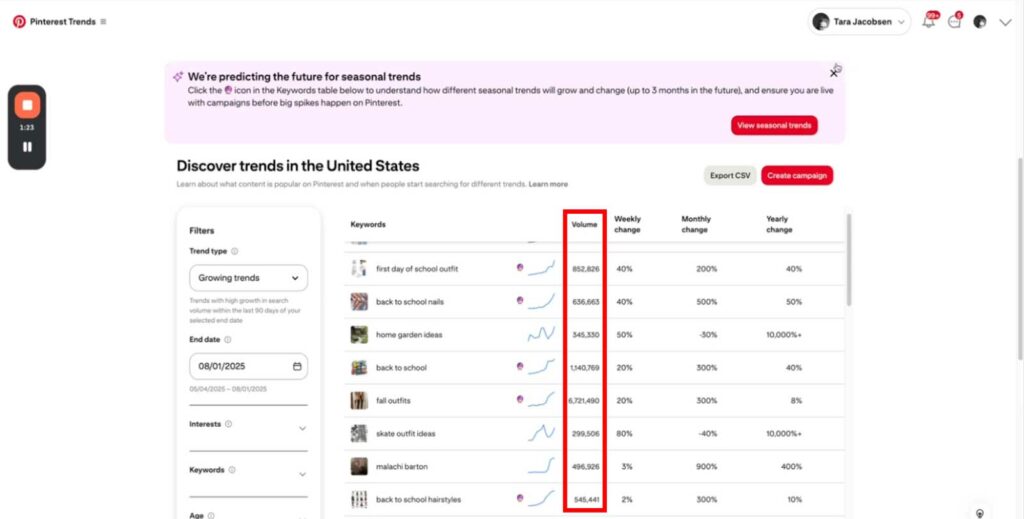Select keyword 'malachi barton'

(402, 467)
